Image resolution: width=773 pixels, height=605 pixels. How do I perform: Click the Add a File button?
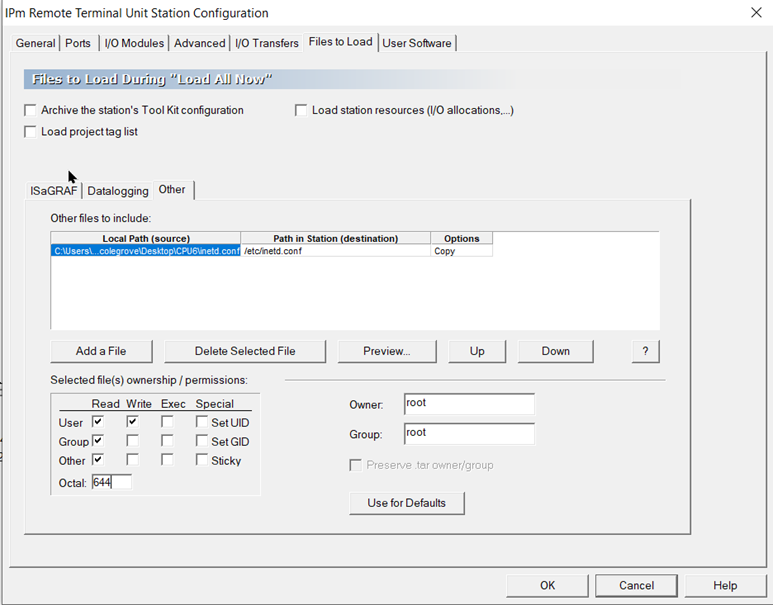101,351
